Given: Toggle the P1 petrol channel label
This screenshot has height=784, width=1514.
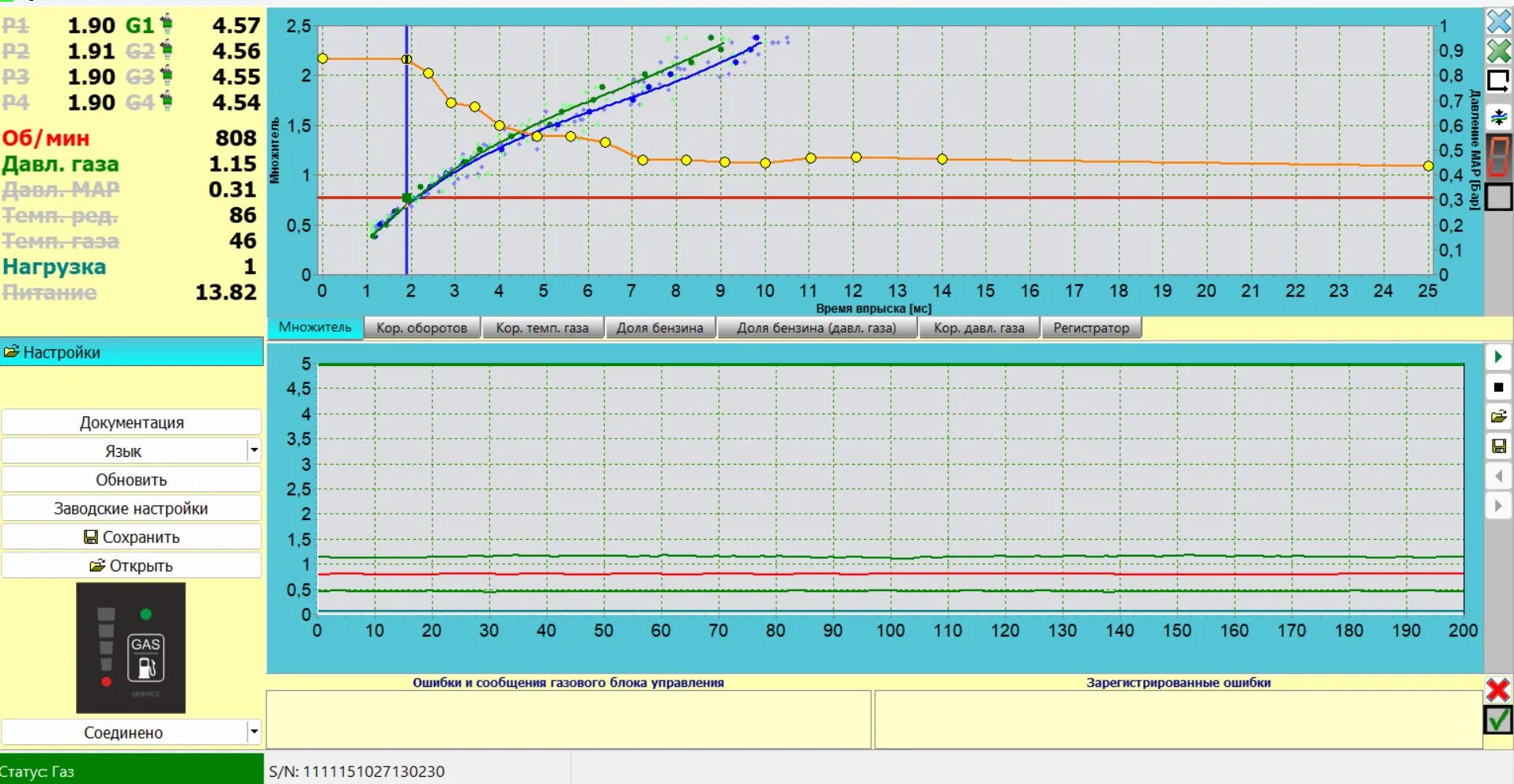Looking at the screenshot, I should point(15,25).
